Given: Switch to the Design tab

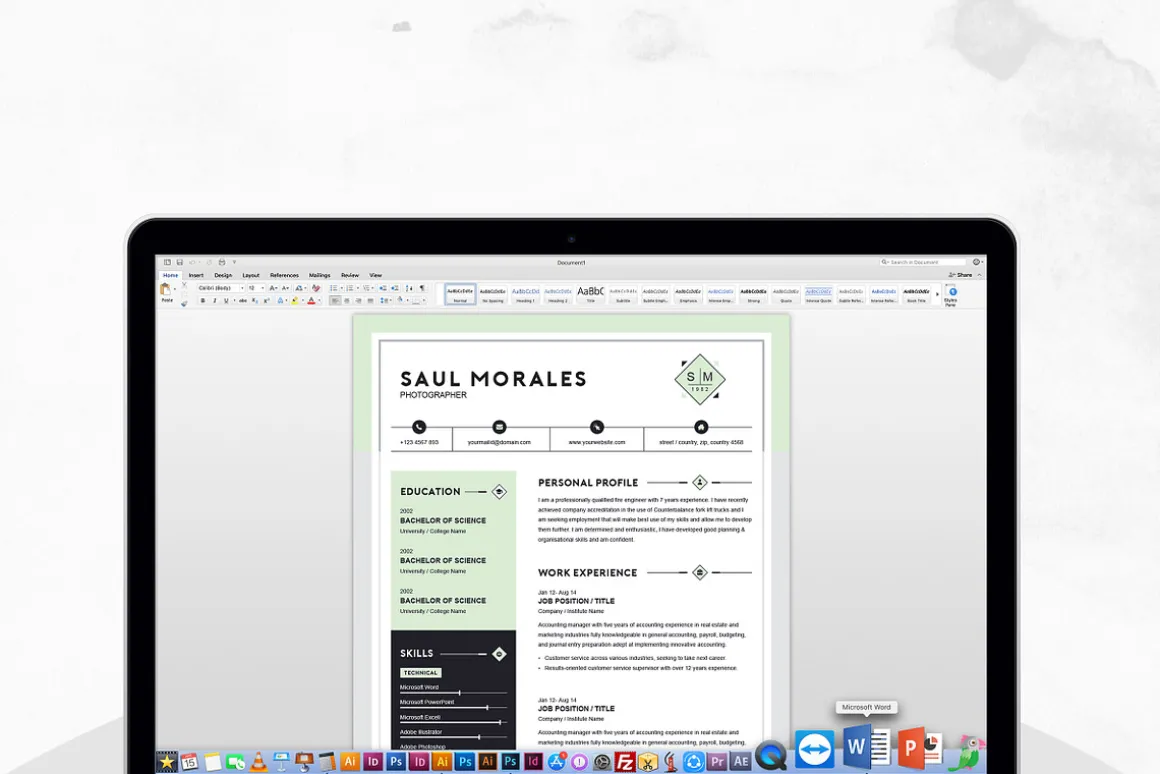Looking at the screenshot, I should point(223,275).
